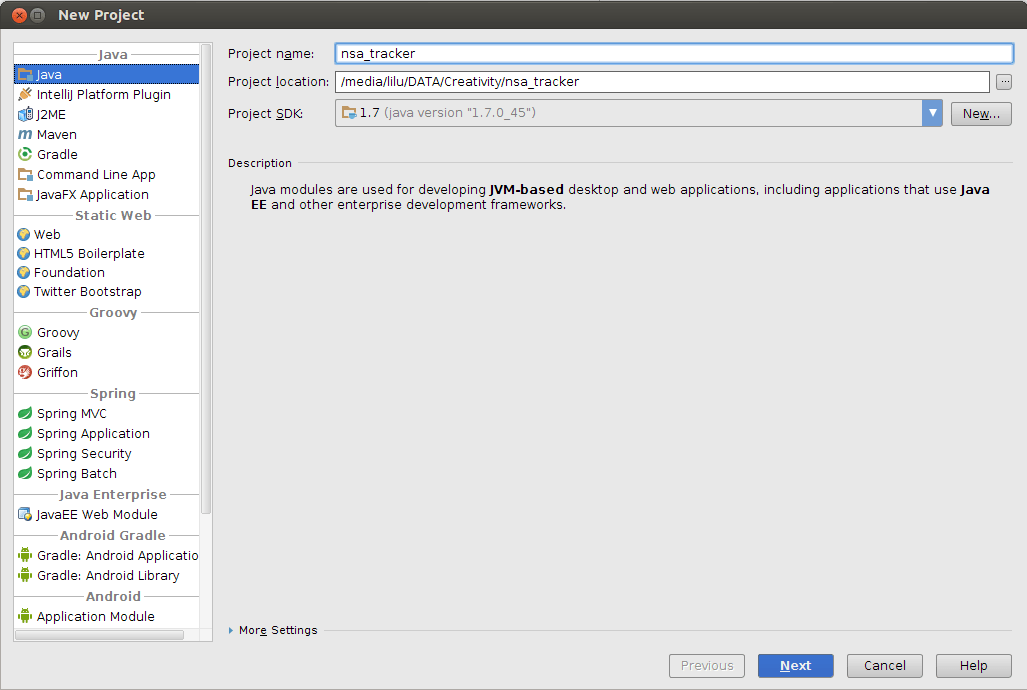
Task: Select the "Griffon" list entry text
Action: point(57,372)
